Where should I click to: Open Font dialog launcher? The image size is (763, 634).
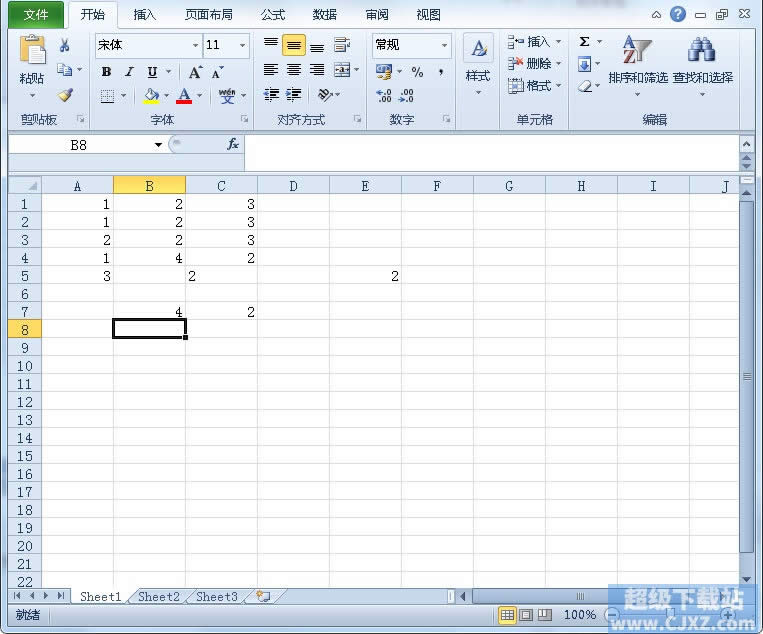pos(244,119)
